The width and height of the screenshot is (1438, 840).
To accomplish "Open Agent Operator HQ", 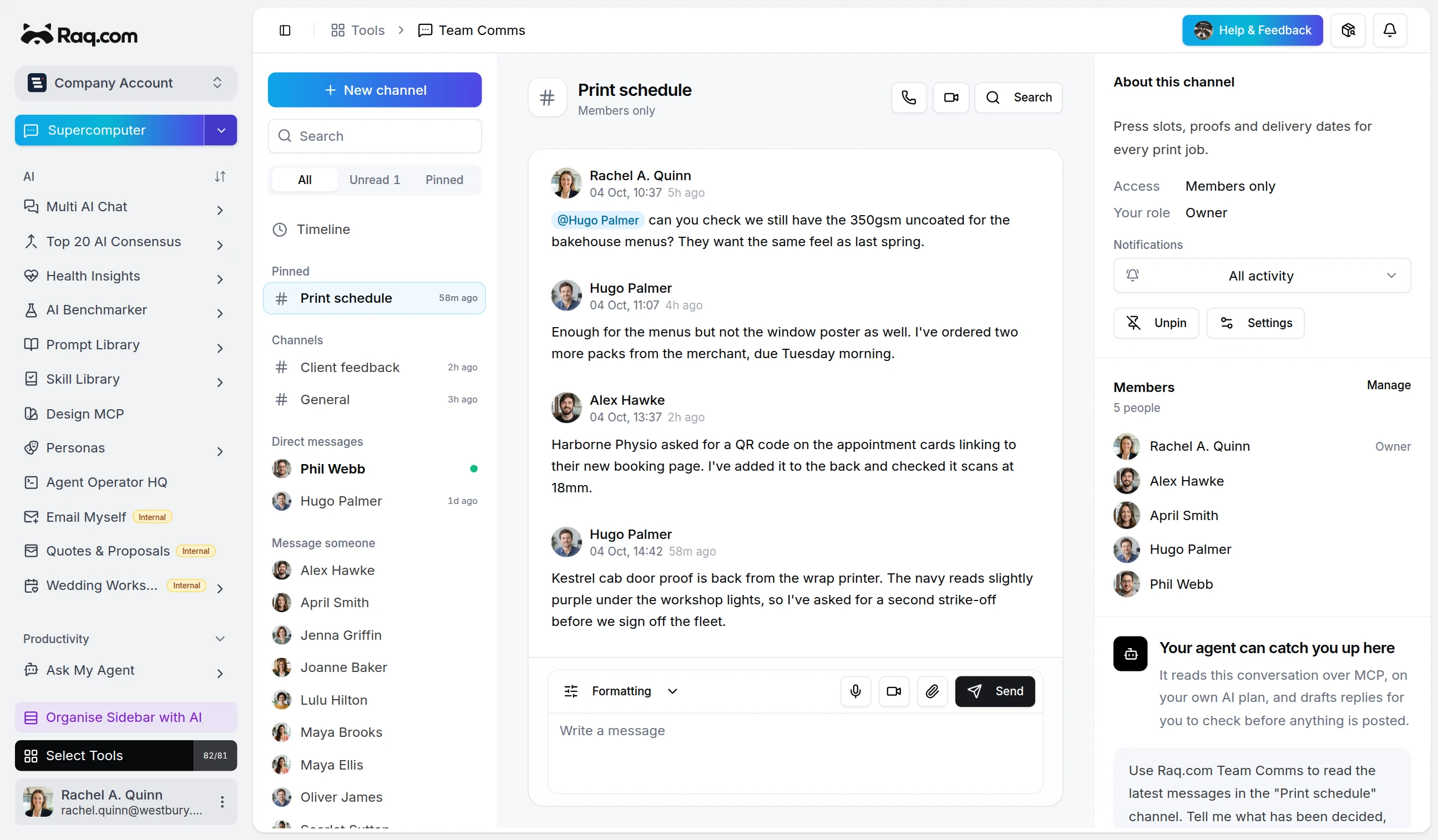I will tap(125, 482).
